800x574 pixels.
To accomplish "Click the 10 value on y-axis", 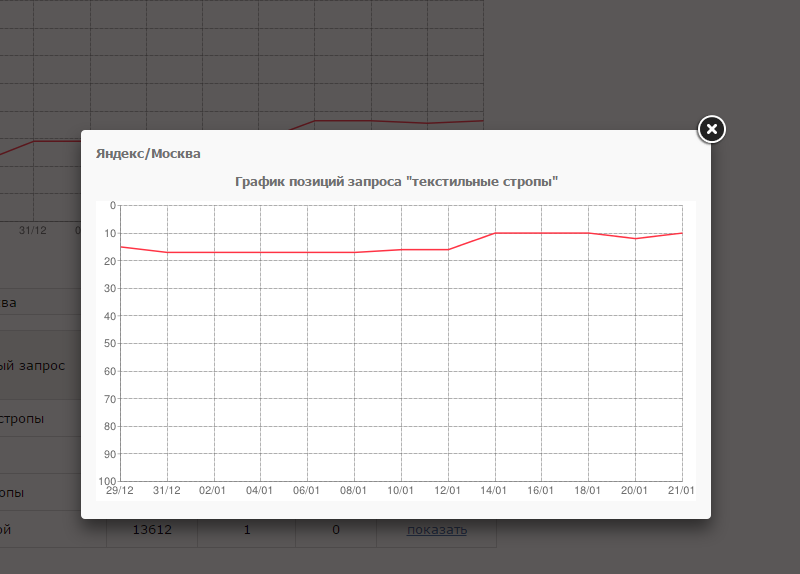I will tap(110, 233).
